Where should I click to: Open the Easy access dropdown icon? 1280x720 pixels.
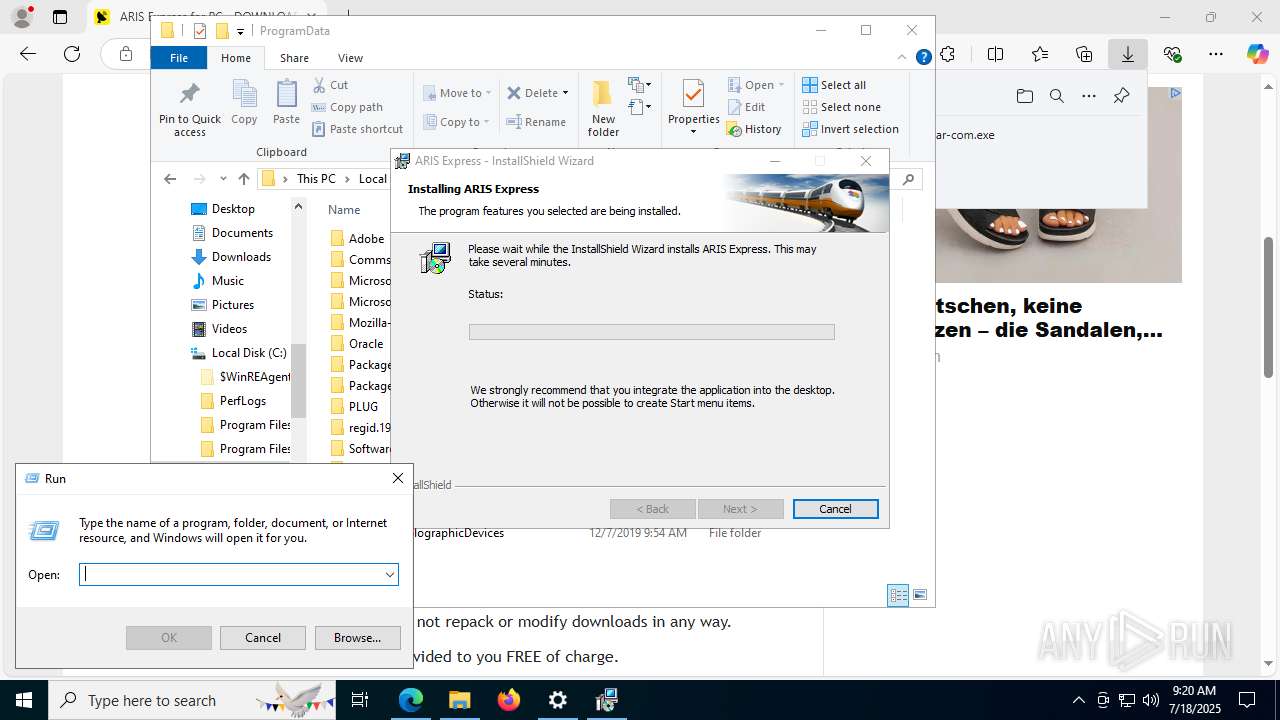(640, 107)
